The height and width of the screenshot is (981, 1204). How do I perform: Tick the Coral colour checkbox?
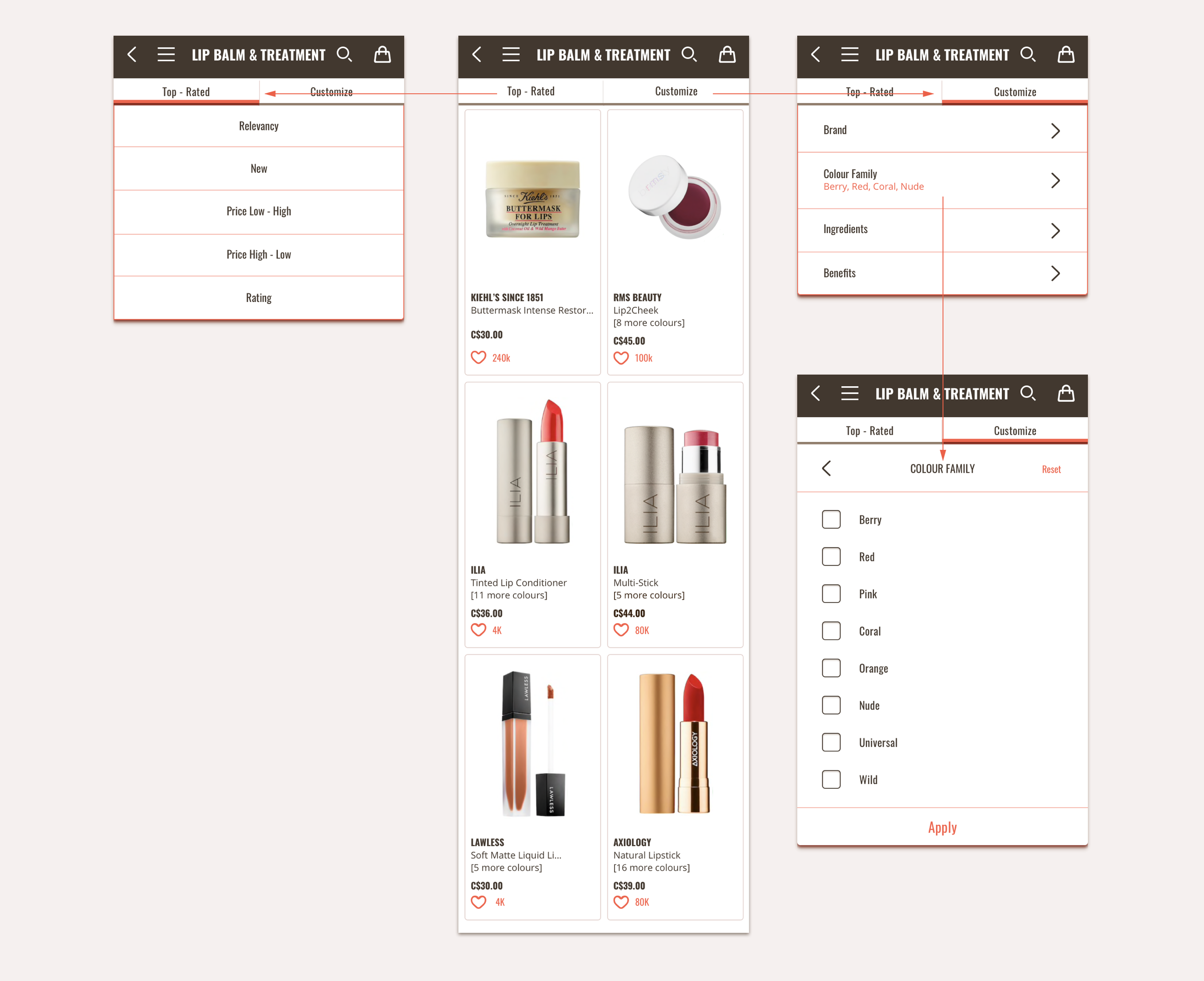(831, 631)
